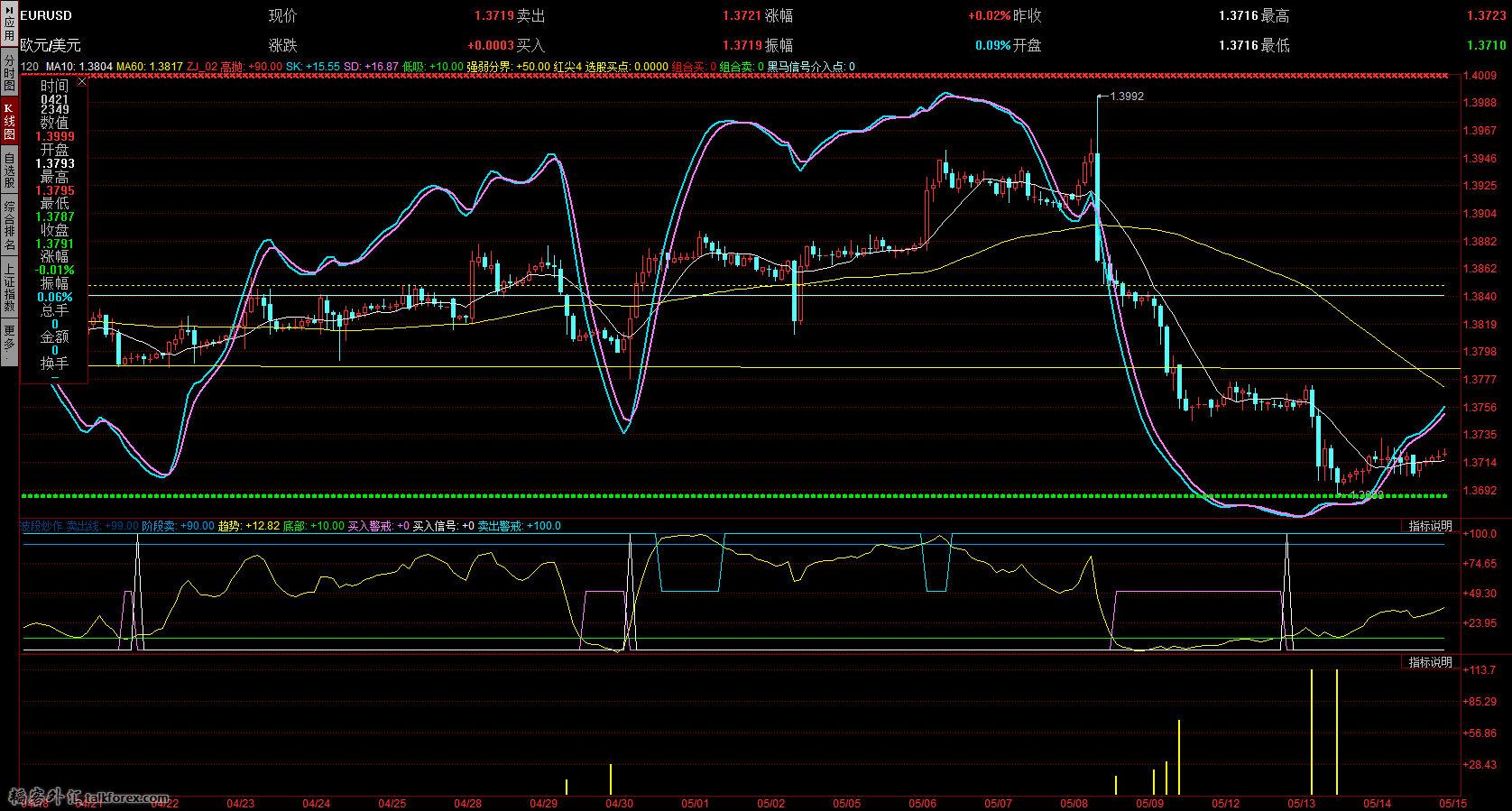Click the 现价 value 1.3719
This screenshot has height=811, width=1512.
pos(494,16)
